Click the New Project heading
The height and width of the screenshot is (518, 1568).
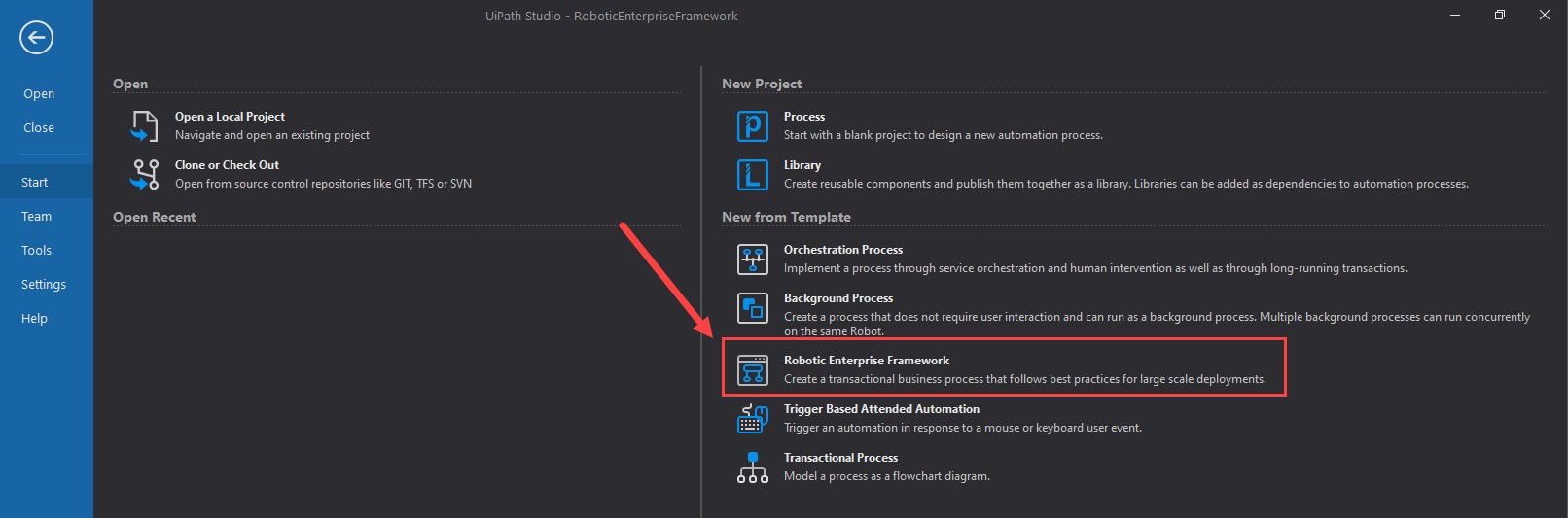(x=762, y=84)
